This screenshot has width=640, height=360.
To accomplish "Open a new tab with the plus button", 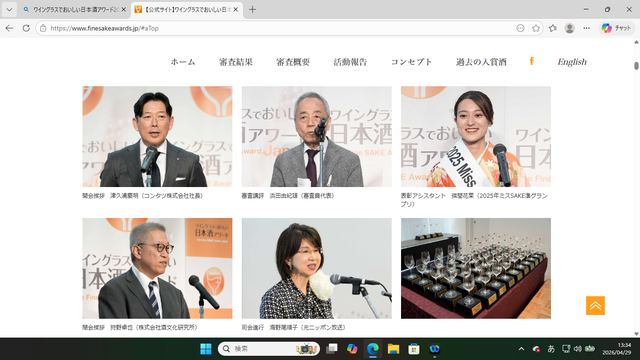I will [252, 9].
